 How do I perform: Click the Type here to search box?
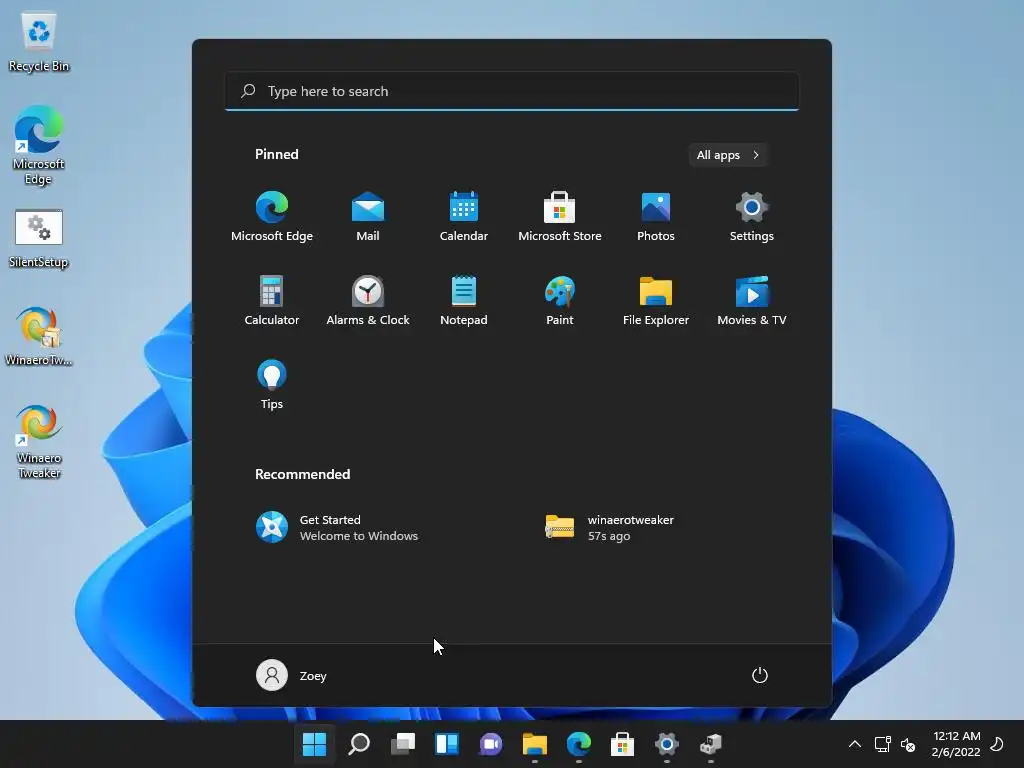pos(512,91)
